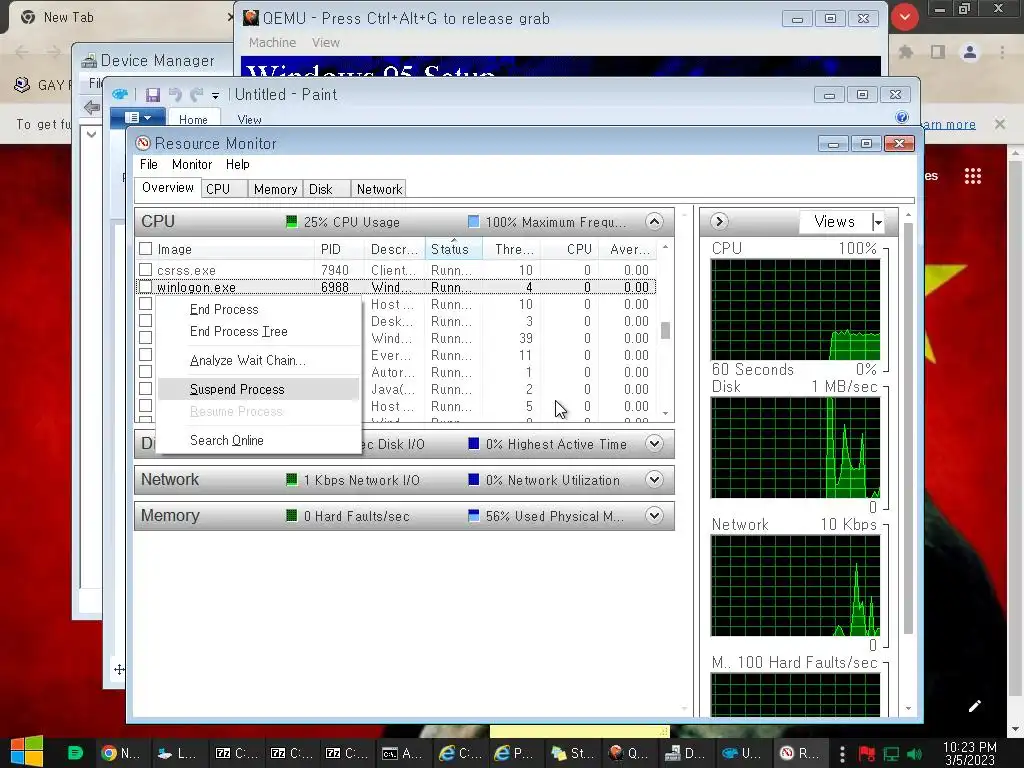This screenshot has height=768, width=1024.
Task: Click the Views button
Action: tap(835, 222)
